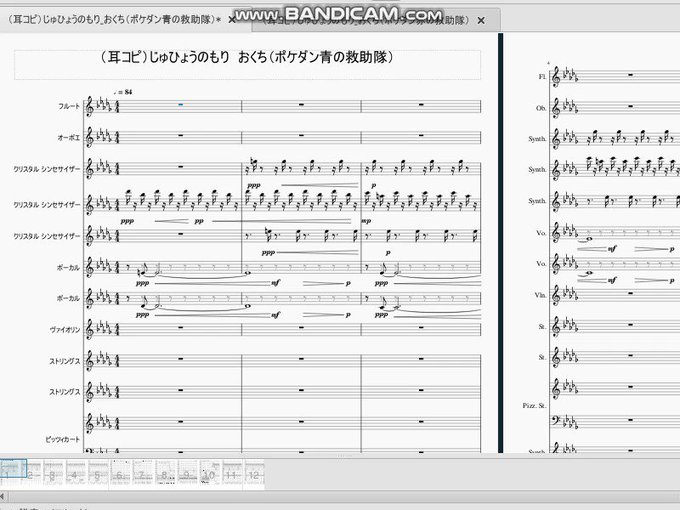Open page 6 thumbnail in the navigator

(x=121, y=474)
